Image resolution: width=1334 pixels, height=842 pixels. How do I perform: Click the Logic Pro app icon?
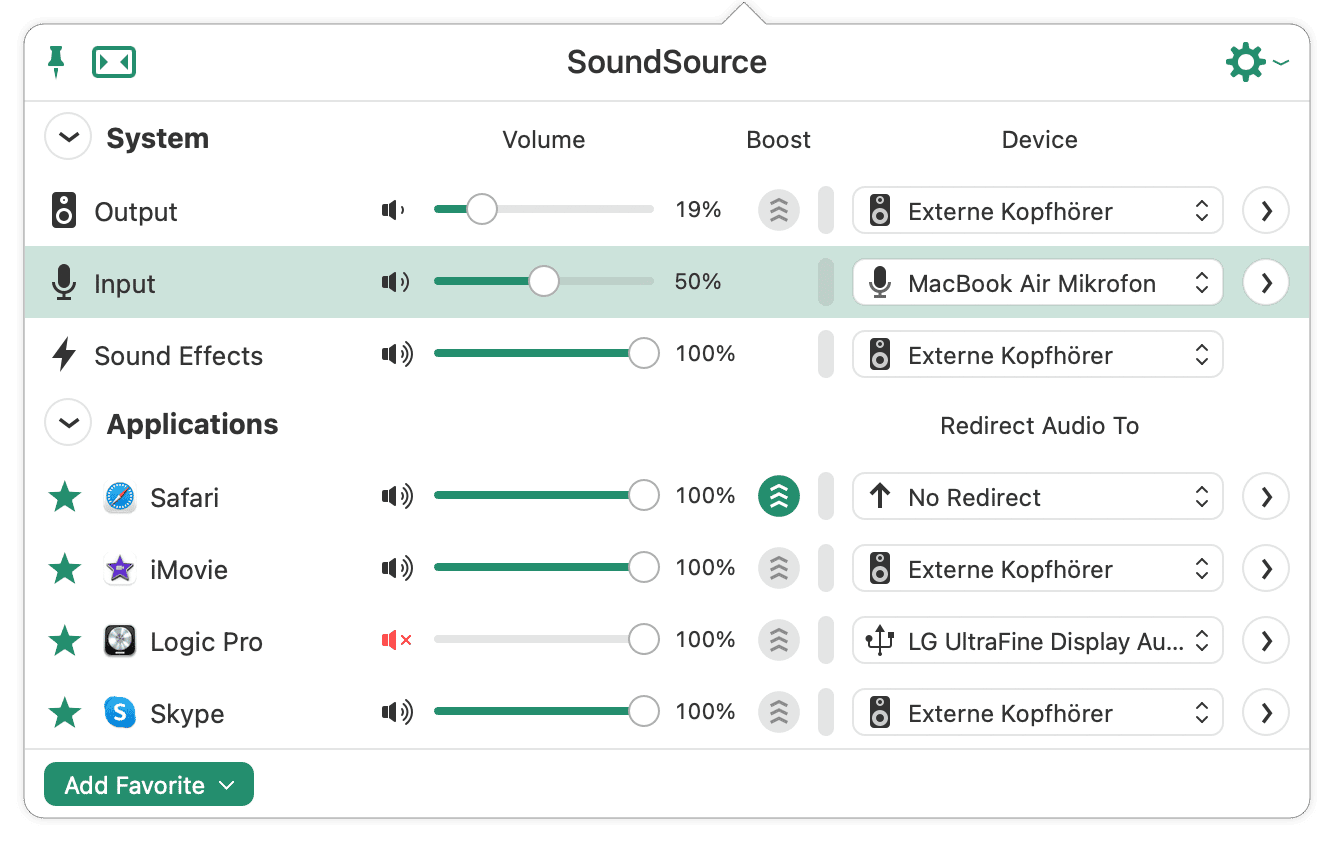point(120,641)
